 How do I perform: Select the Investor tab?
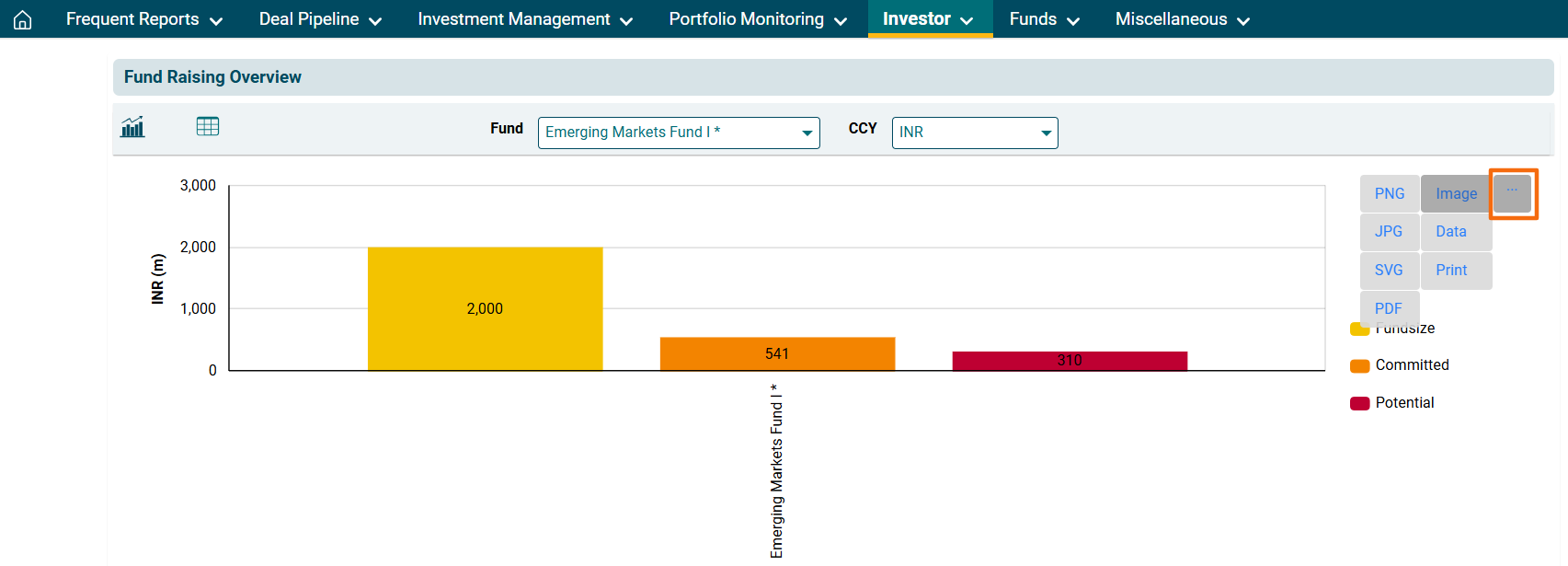click(928, 19)
